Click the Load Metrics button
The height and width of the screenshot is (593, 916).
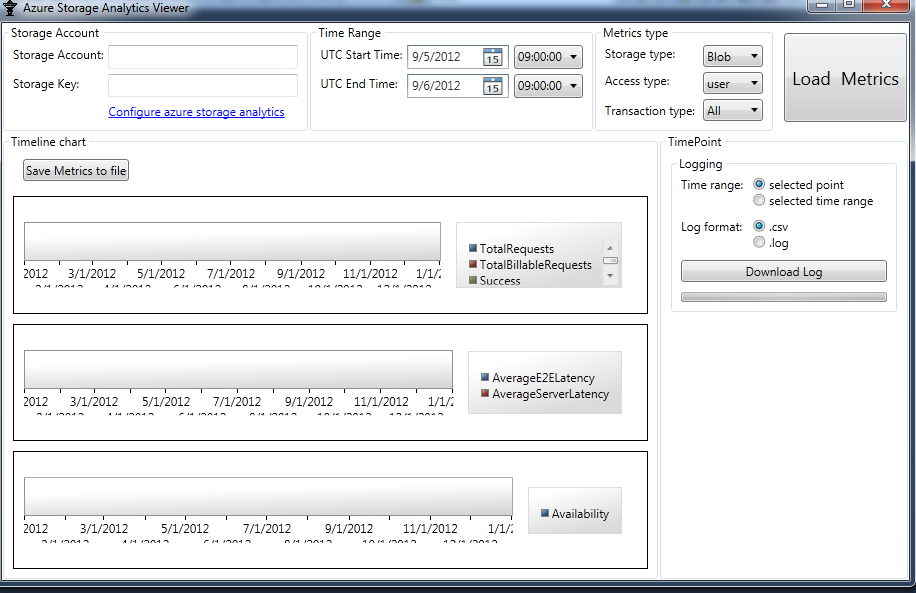coord(845,78)
